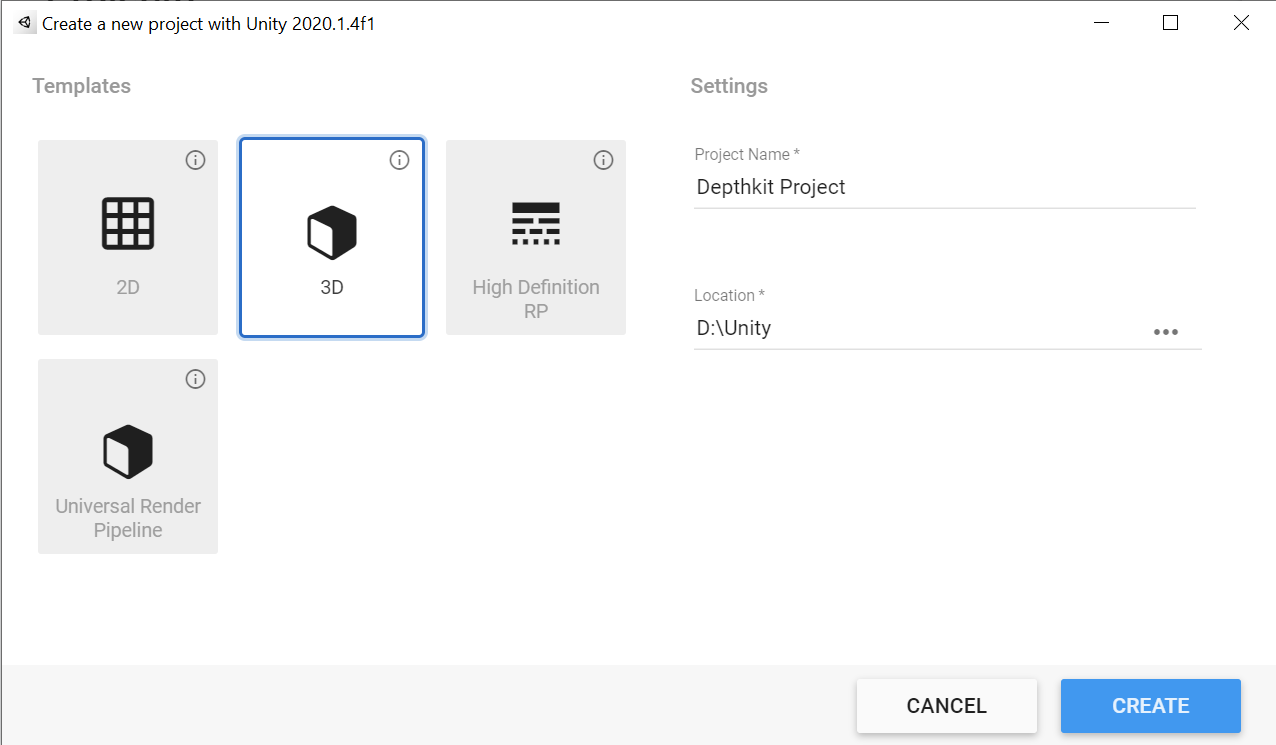
Task: Minimize the new project window
Action: 1101,23
